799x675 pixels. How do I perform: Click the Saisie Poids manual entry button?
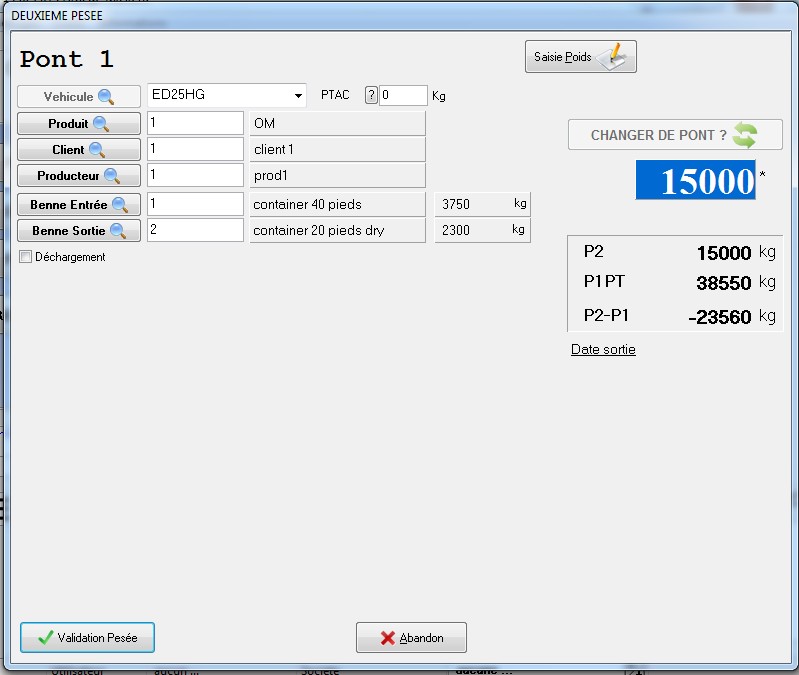(580, 57)
